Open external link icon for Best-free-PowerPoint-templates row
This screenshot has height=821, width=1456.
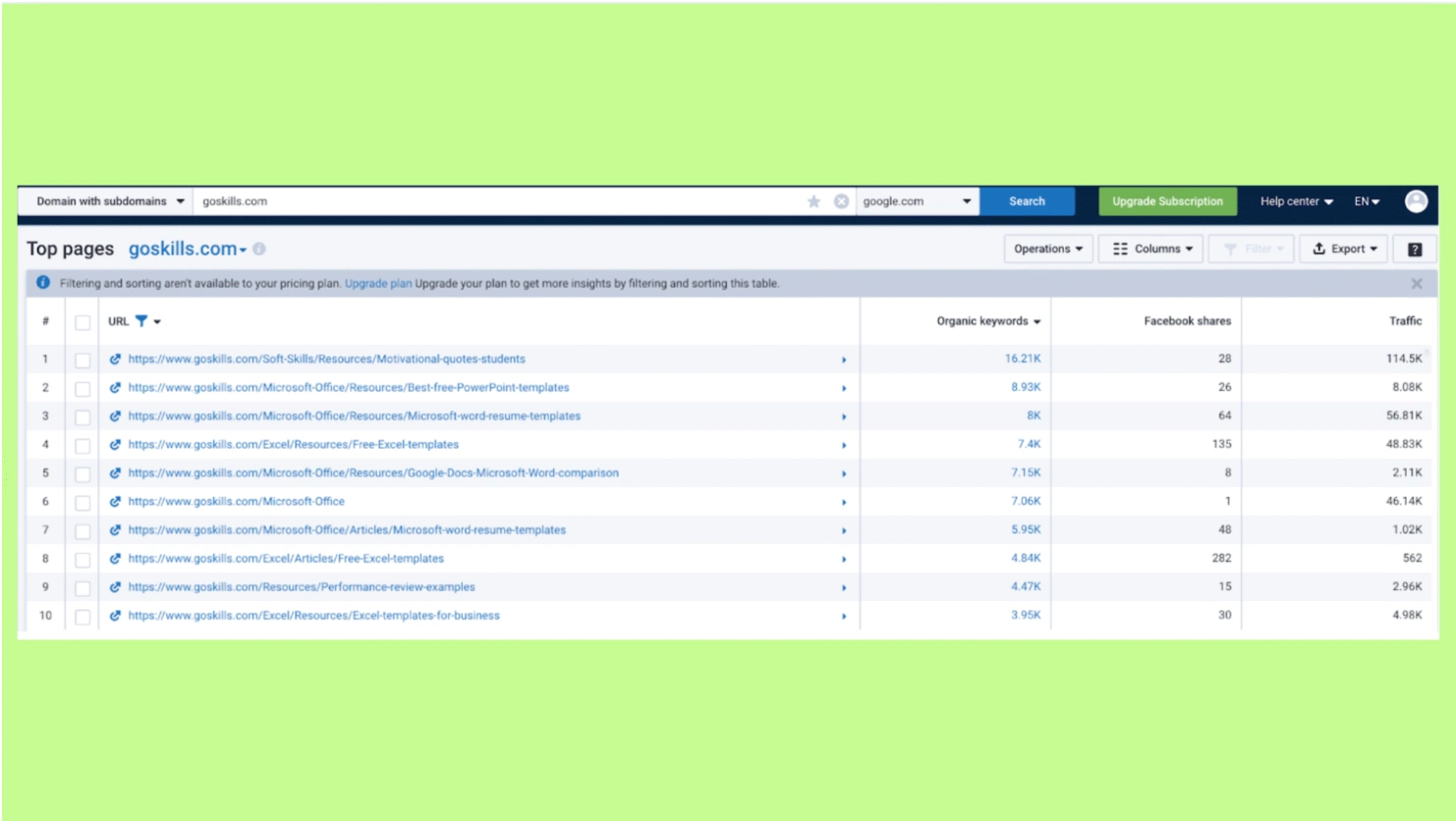click(x=115, y=388)
